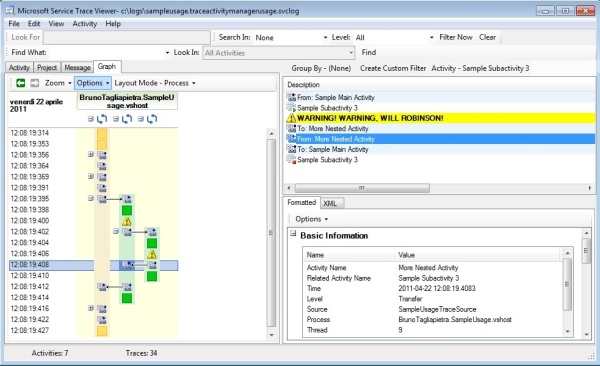The image size is (600, 366).
Task: Click the trace list horizontal scrollbar thumb
Action: coord(362,188)
